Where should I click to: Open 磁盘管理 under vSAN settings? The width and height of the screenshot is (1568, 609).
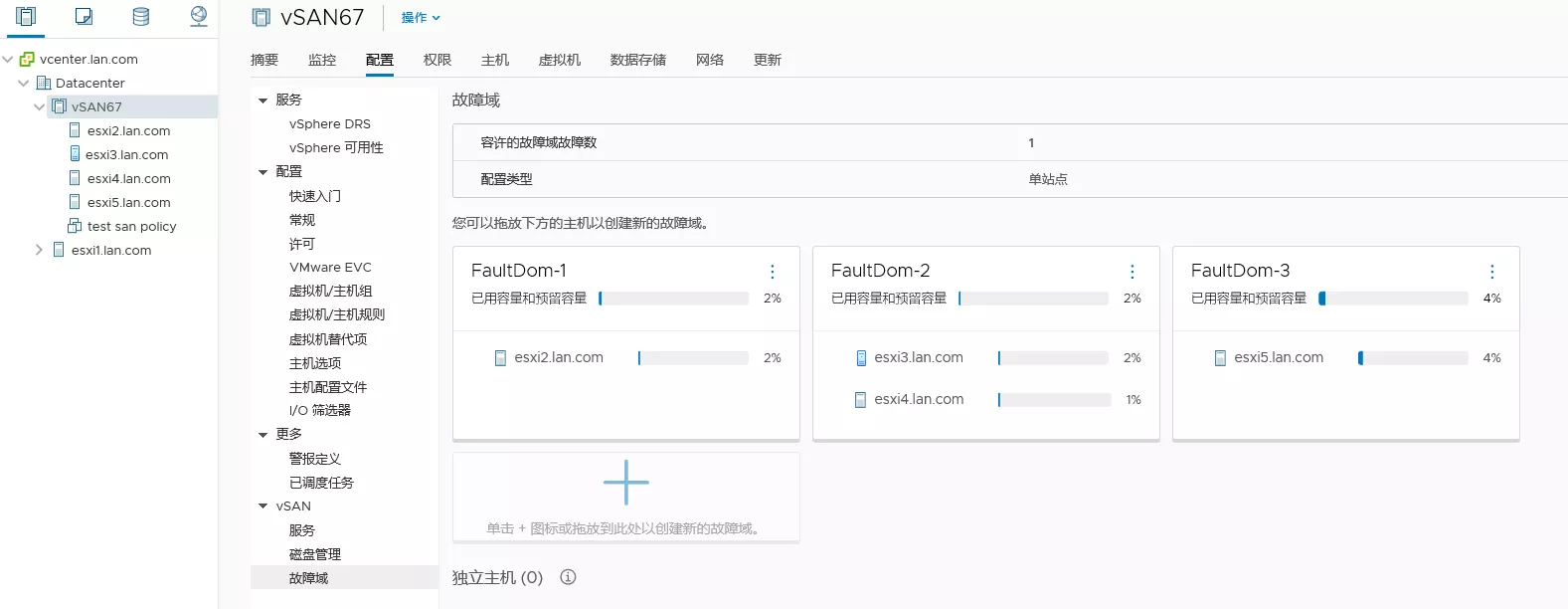coord(314,554)
